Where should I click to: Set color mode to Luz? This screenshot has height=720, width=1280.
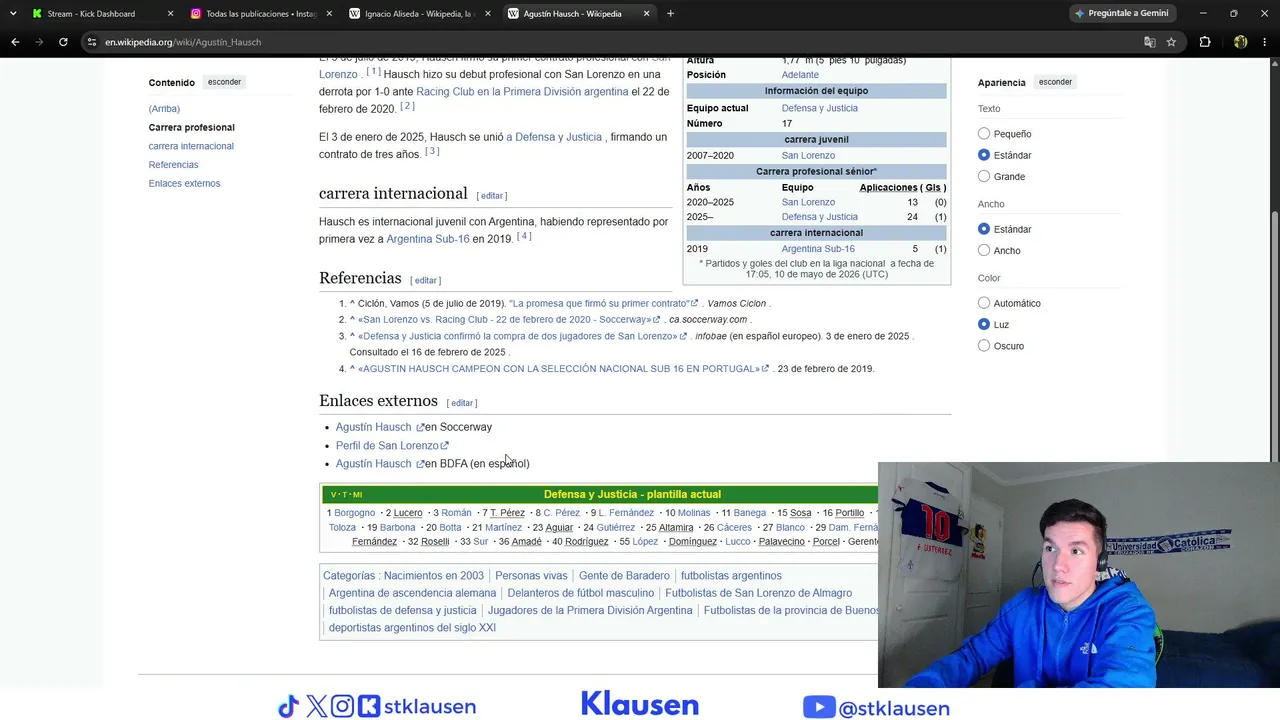(984, 324)
